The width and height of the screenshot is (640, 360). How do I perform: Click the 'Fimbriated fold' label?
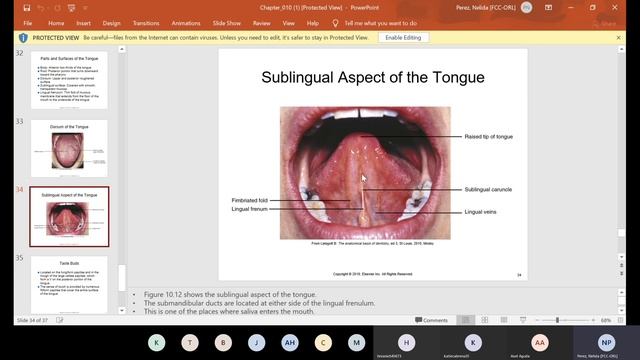click(x=249, y=200)
